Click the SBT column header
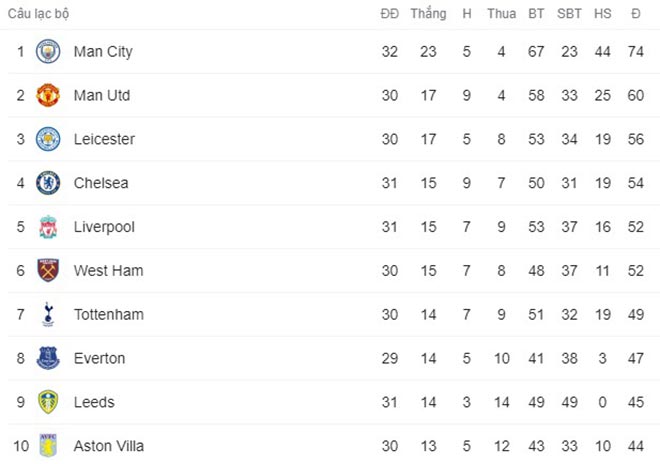660x464 pixels. click(569, 14)
